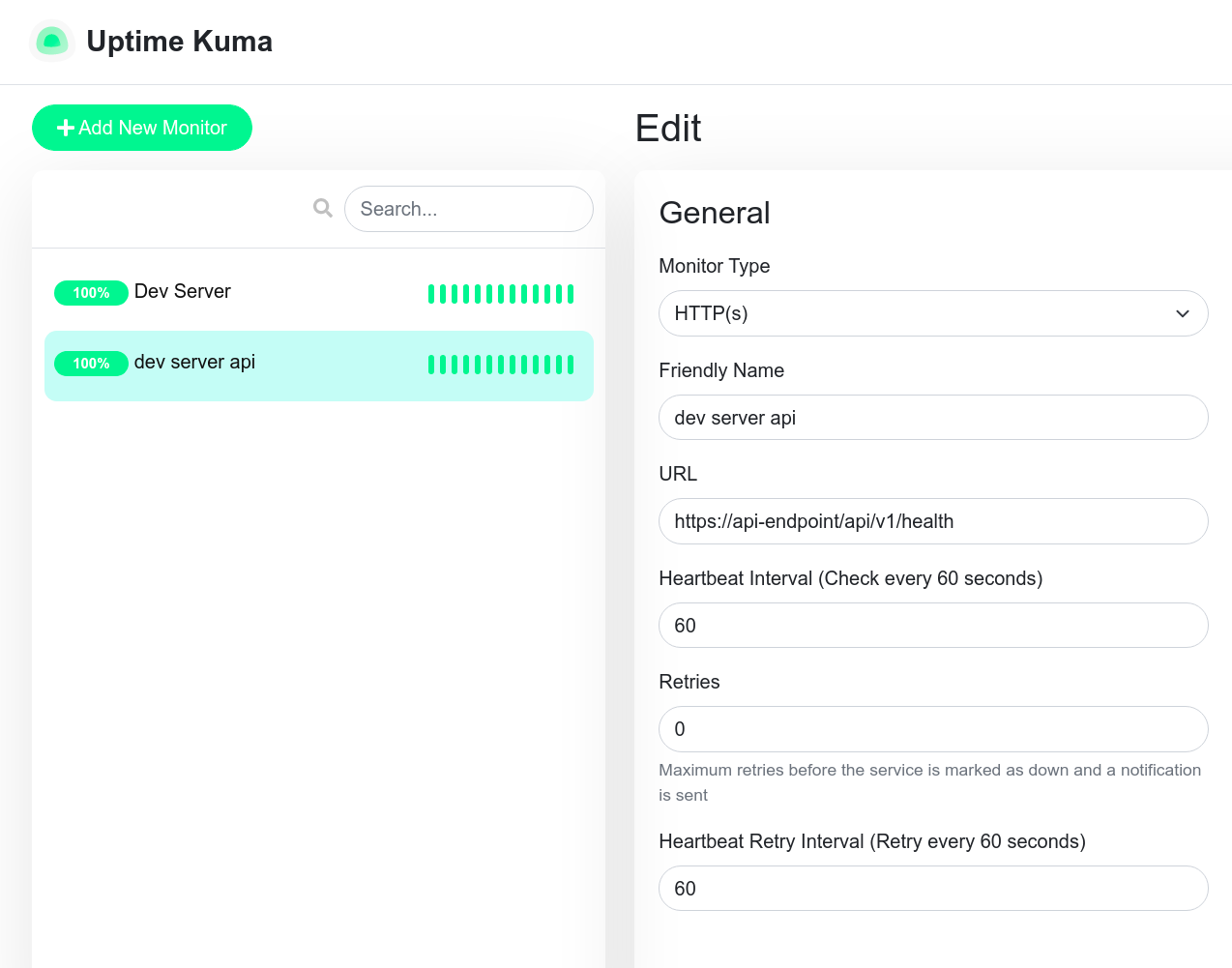The image size is (1232, 968).
Task: Click the chevron arrow on HTTP(s) select
Action: 1182,313
